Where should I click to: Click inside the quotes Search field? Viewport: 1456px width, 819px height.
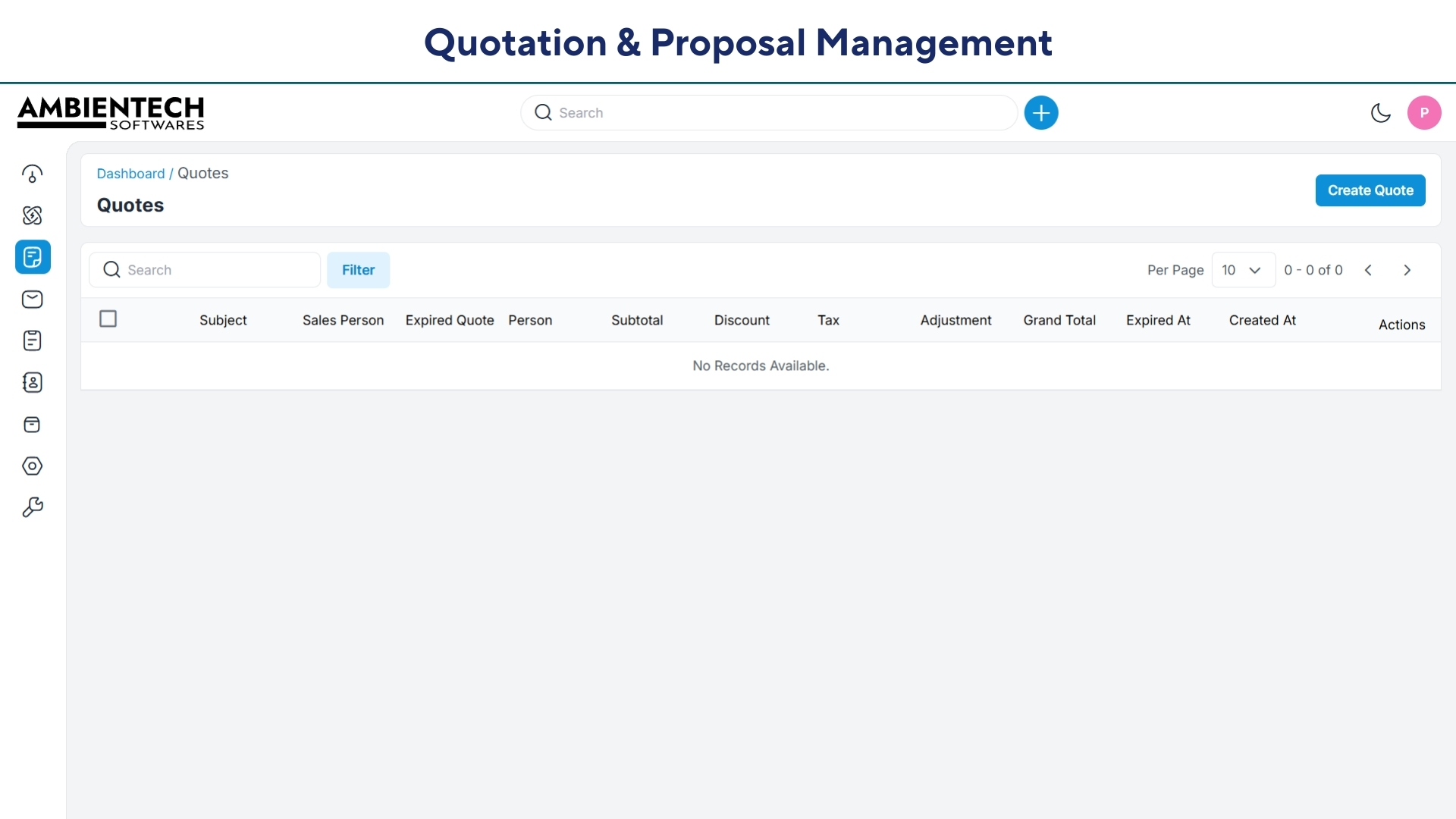click(205, 269)
